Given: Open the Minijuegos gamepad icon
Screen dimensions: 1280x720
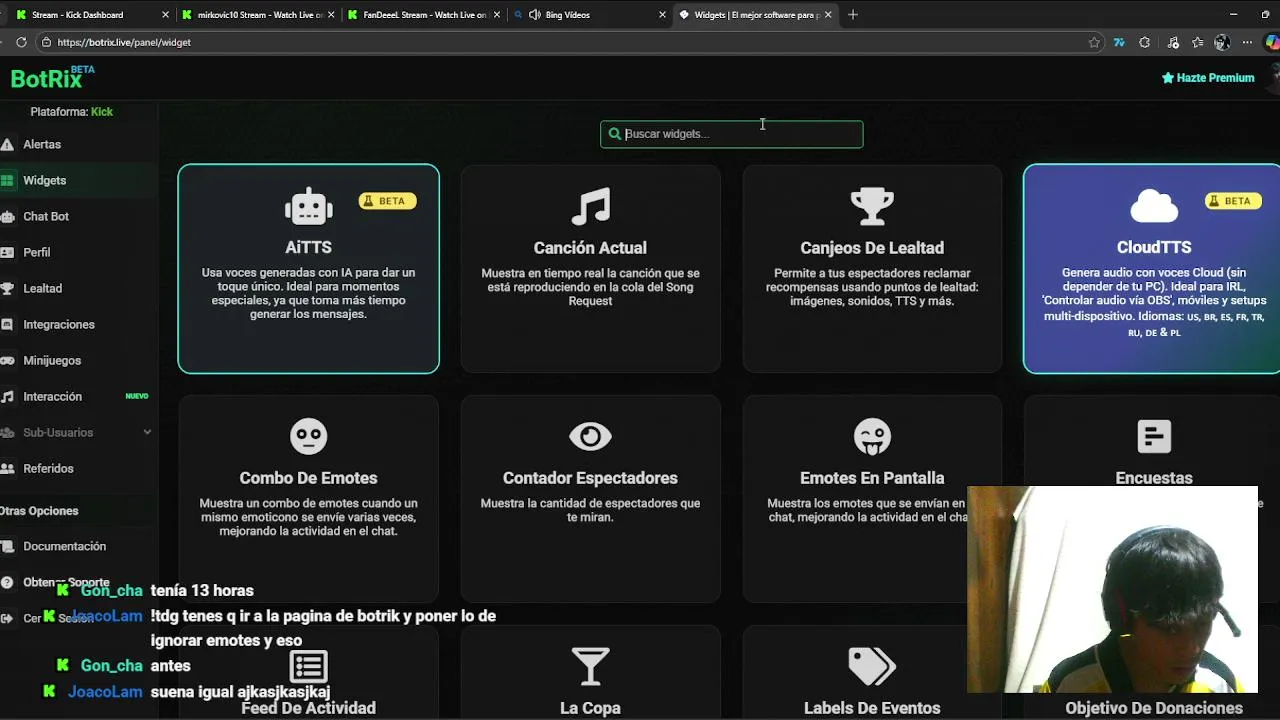Looking at the screenshot, I should coord(7,361).
